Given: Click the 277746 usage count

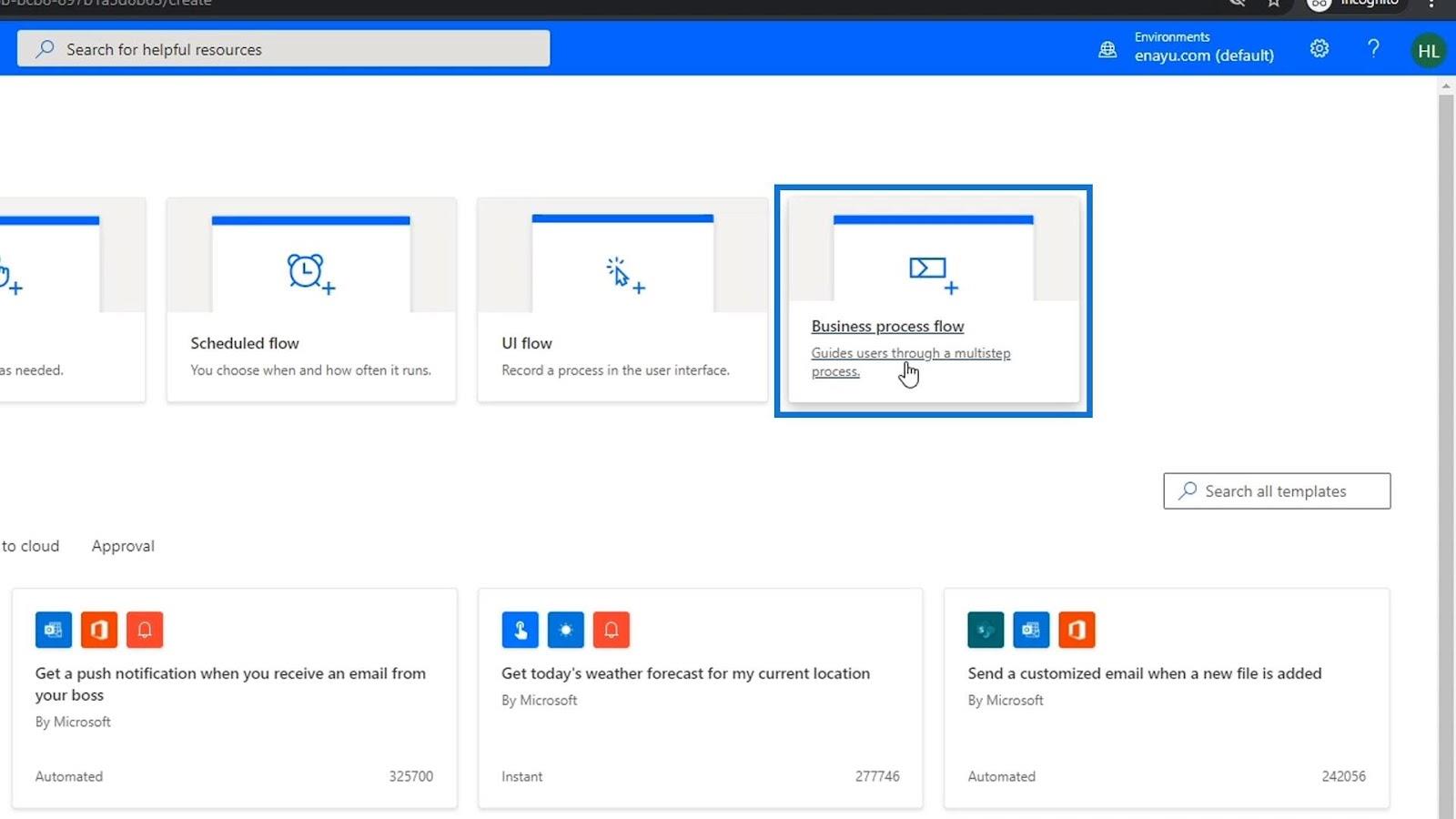Looking at the screenshot, I should (x=877, y=776).
